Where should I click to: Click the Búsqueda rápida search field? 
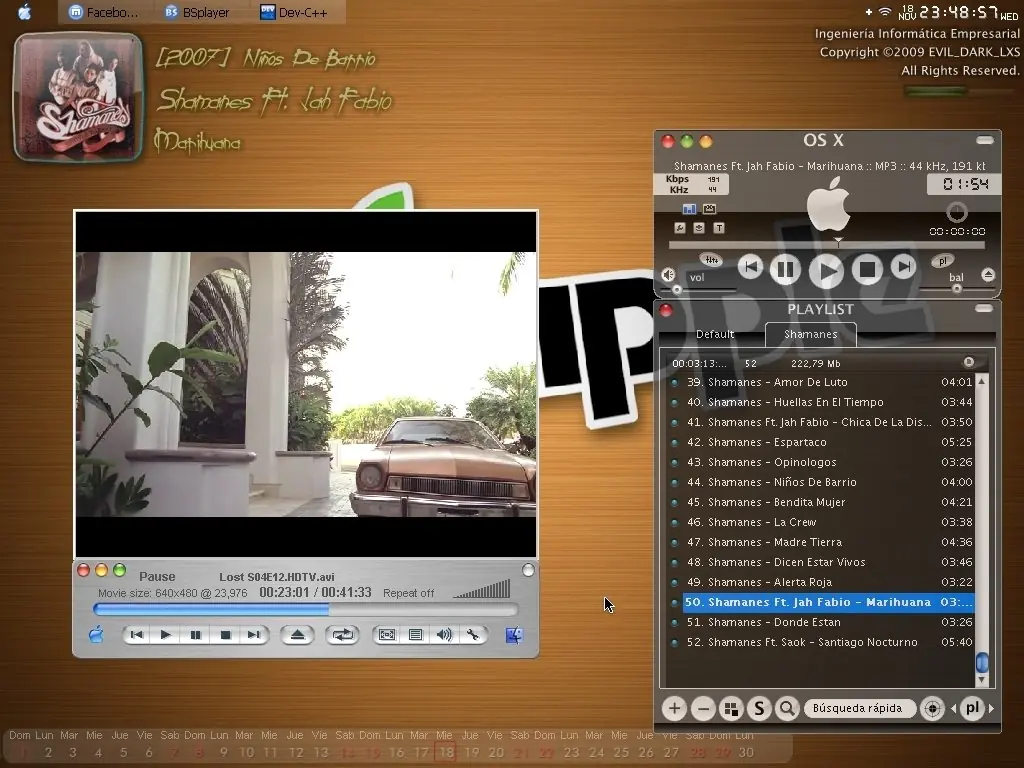(x=859, y=709)
